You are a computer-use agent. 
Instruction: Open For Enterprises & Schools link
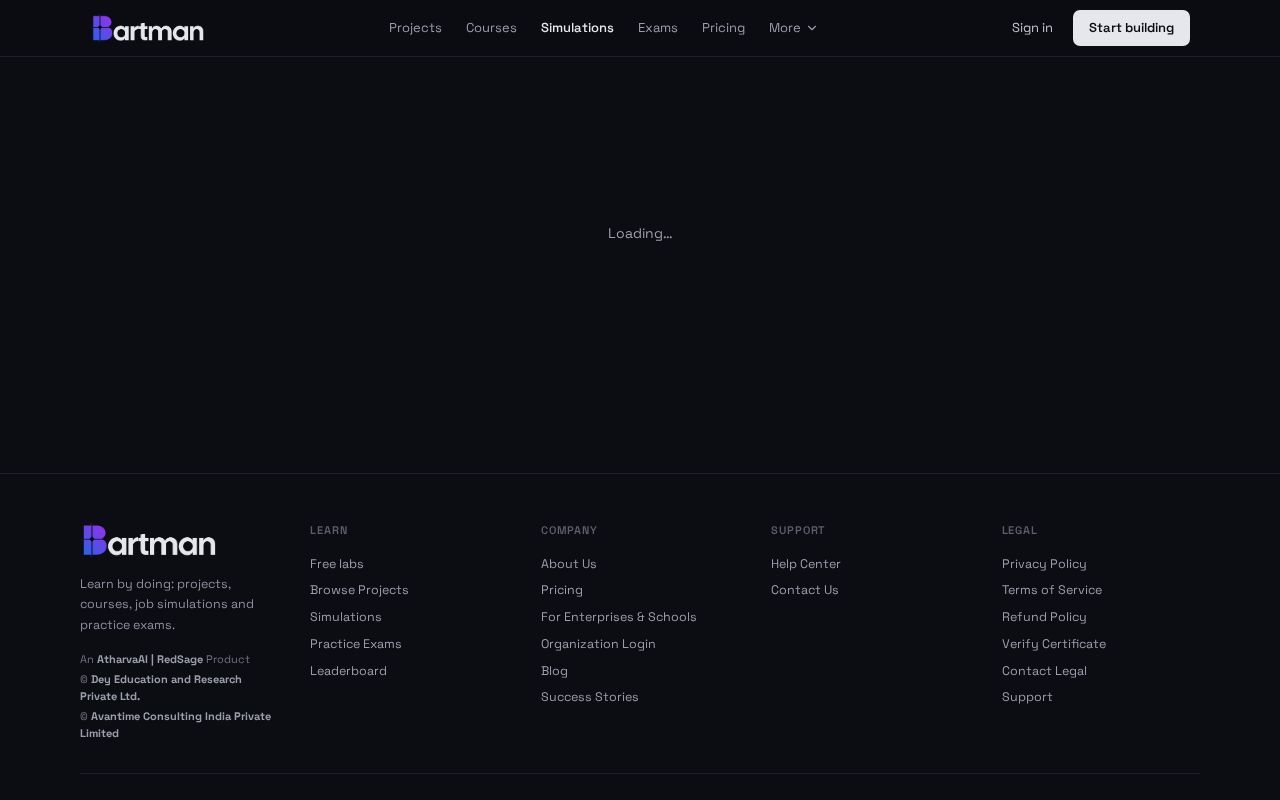tap(619, 617)
